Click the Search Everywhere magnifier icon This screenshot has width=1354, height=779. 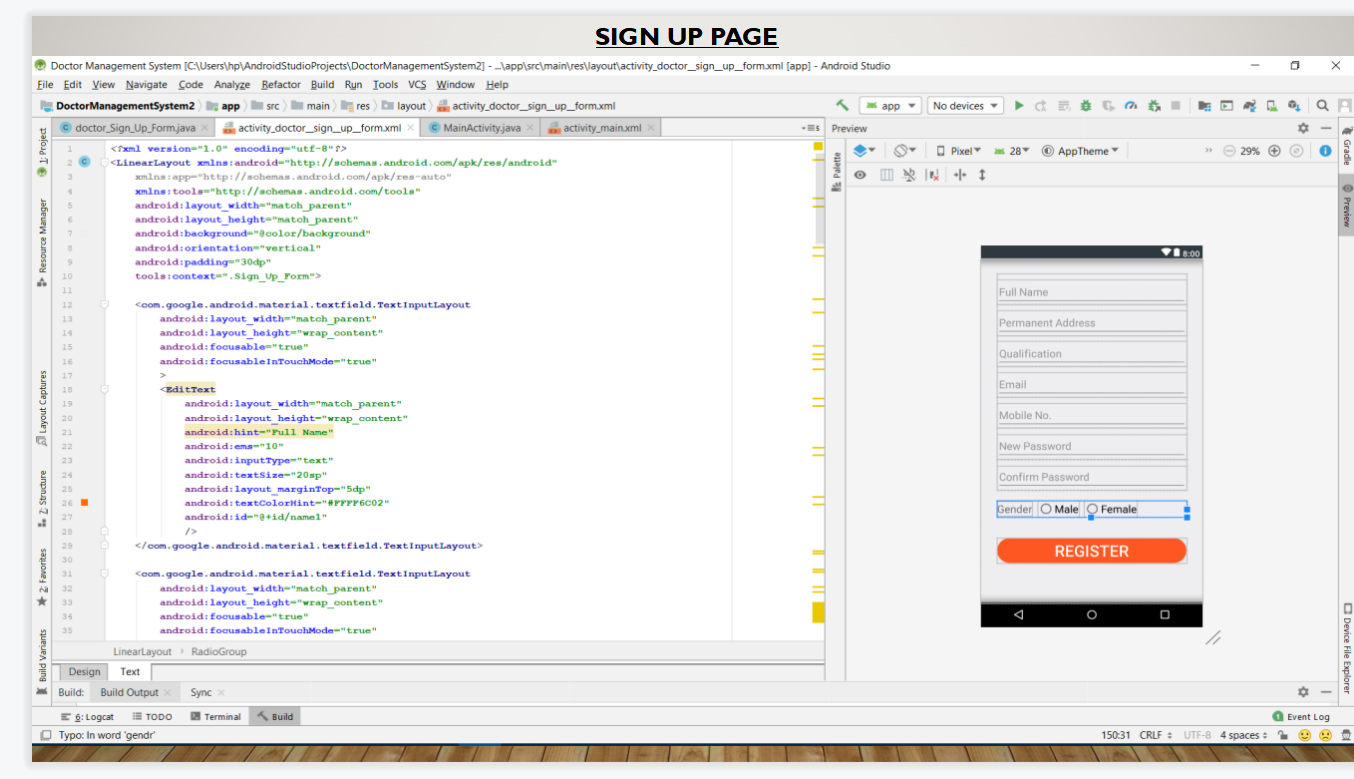click(1321, 105)
